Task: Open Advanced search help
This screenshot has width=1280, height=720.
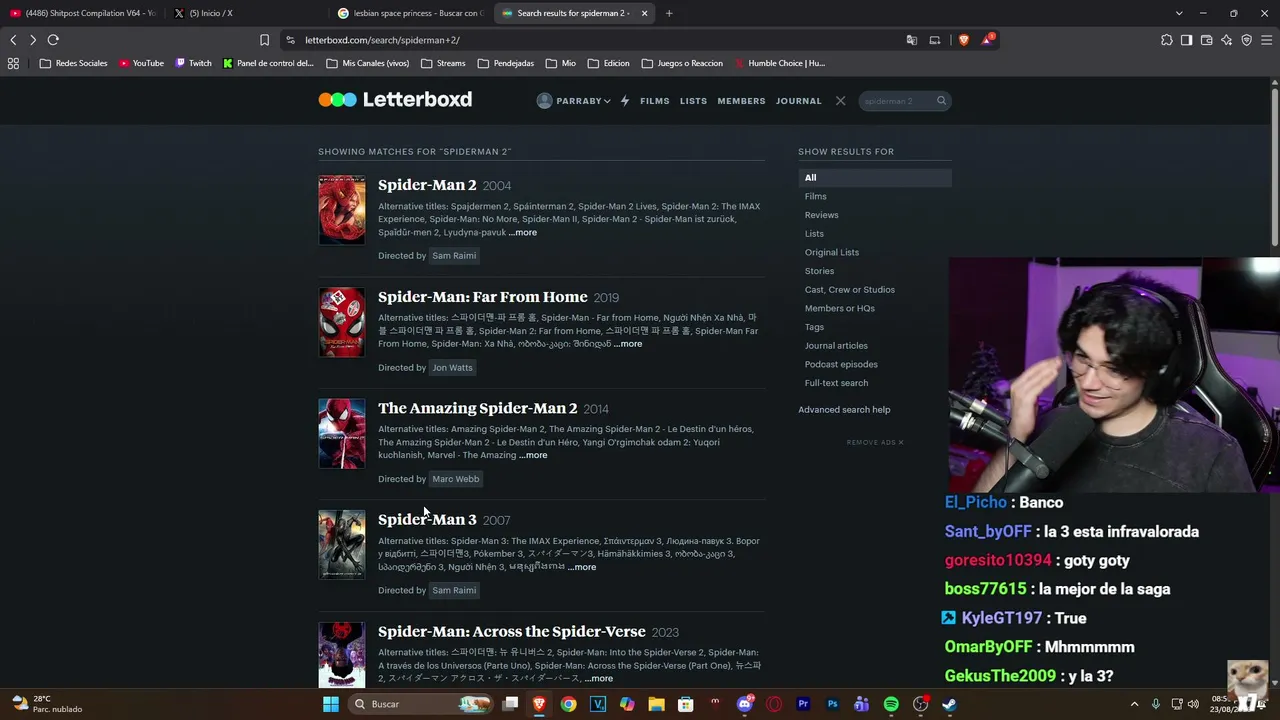Action: (x=844, y=410)
